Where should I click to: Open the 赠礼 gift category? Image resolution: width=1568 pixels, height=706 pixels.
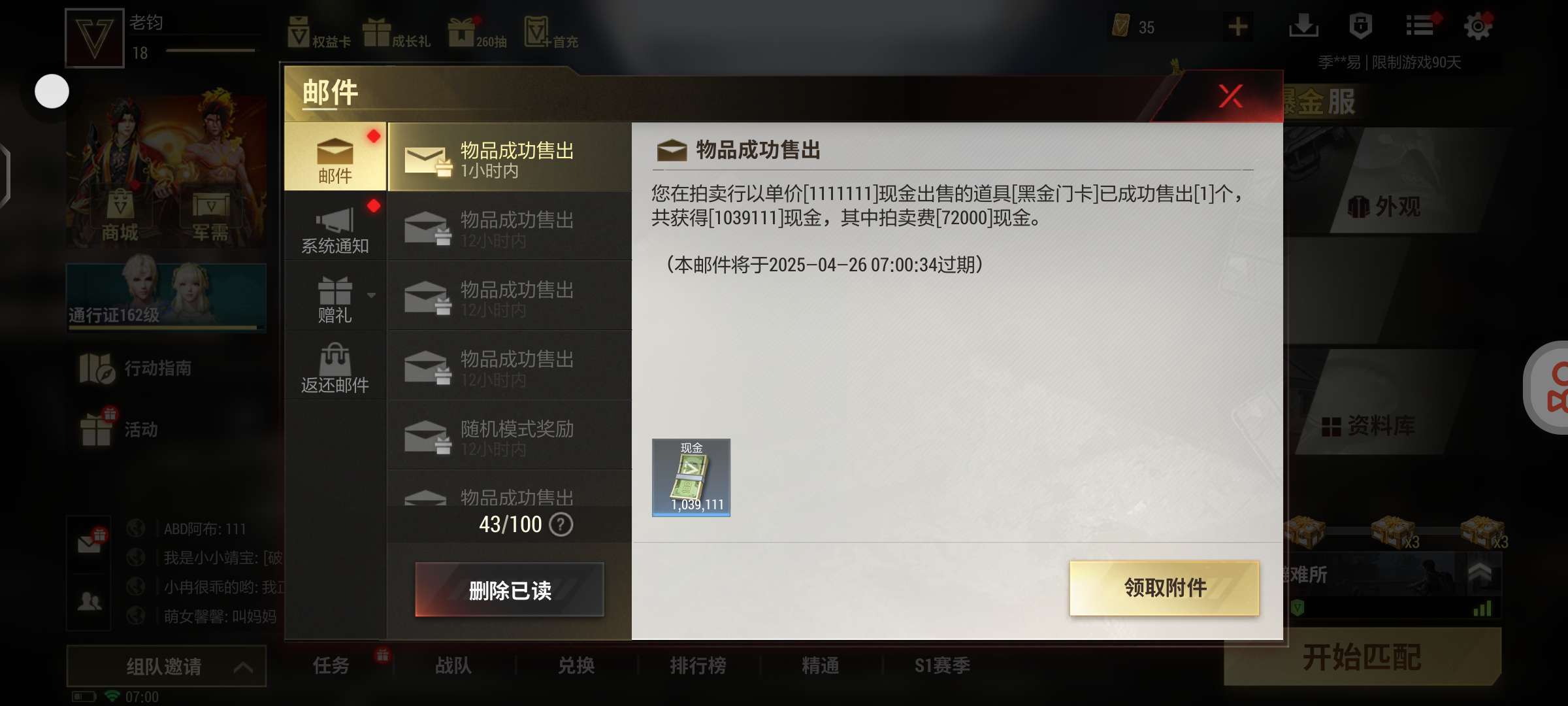(x=335, y=296)
